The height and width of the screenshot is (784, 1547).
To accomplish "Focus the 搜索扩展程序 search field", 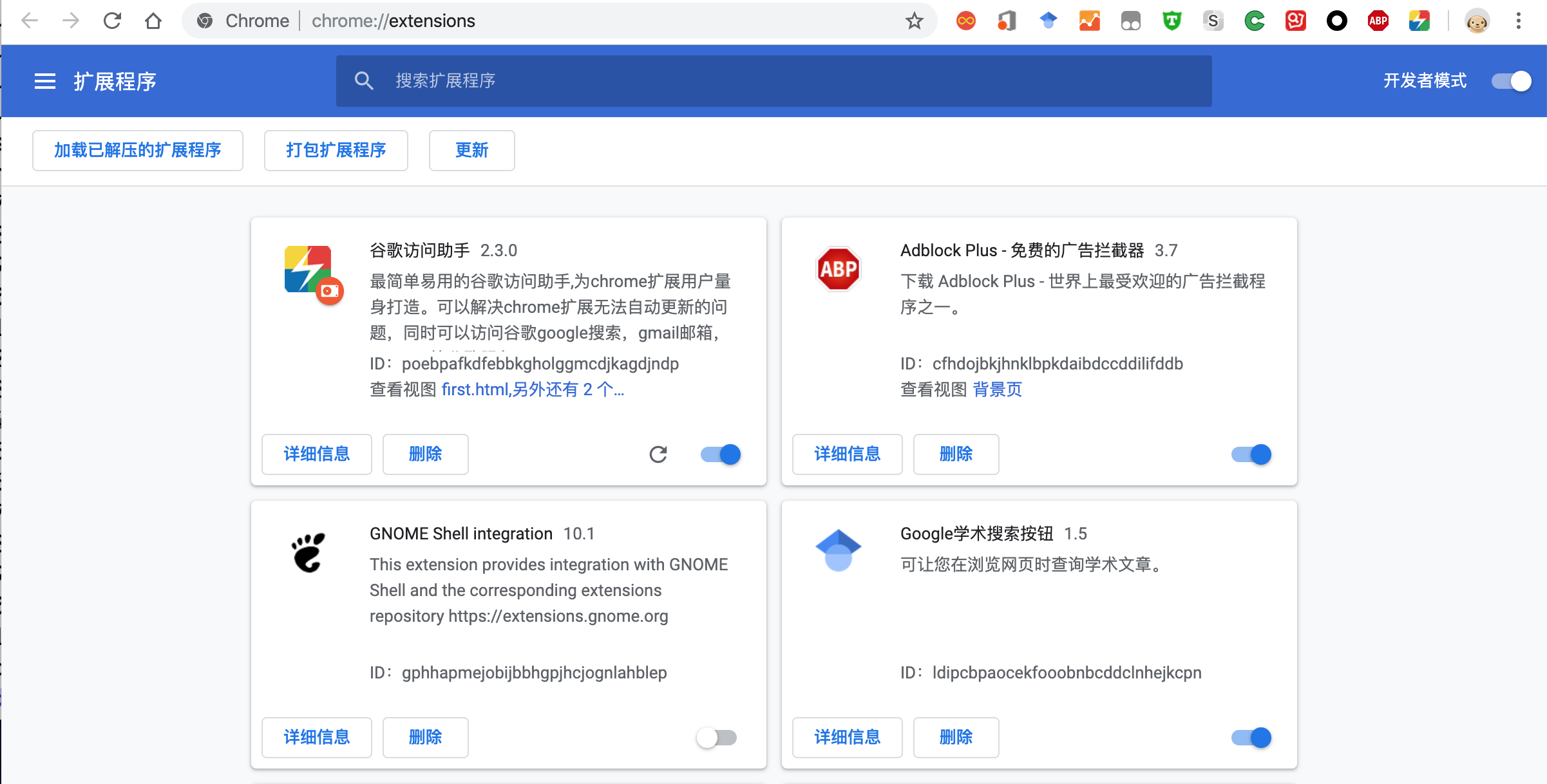I will coord(774,81).
